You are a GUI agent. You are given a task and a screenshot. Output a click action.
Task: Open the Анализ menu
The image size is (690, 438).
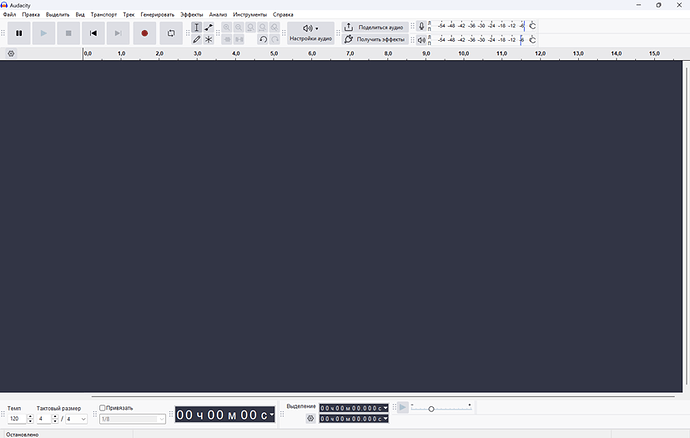[x=218, y=15]
